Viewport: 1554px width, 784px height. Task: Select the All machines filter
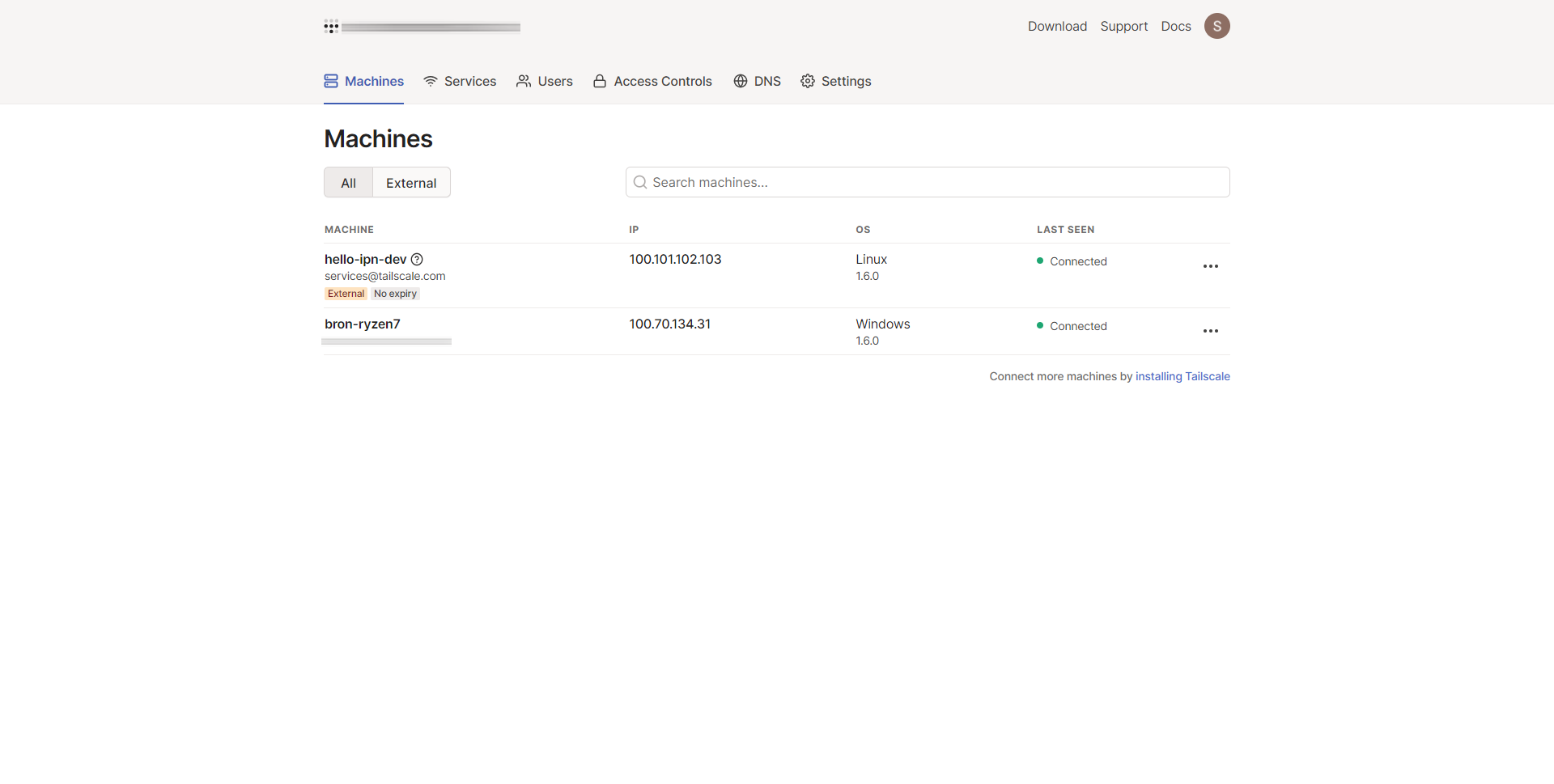click(x=348, y=183)
